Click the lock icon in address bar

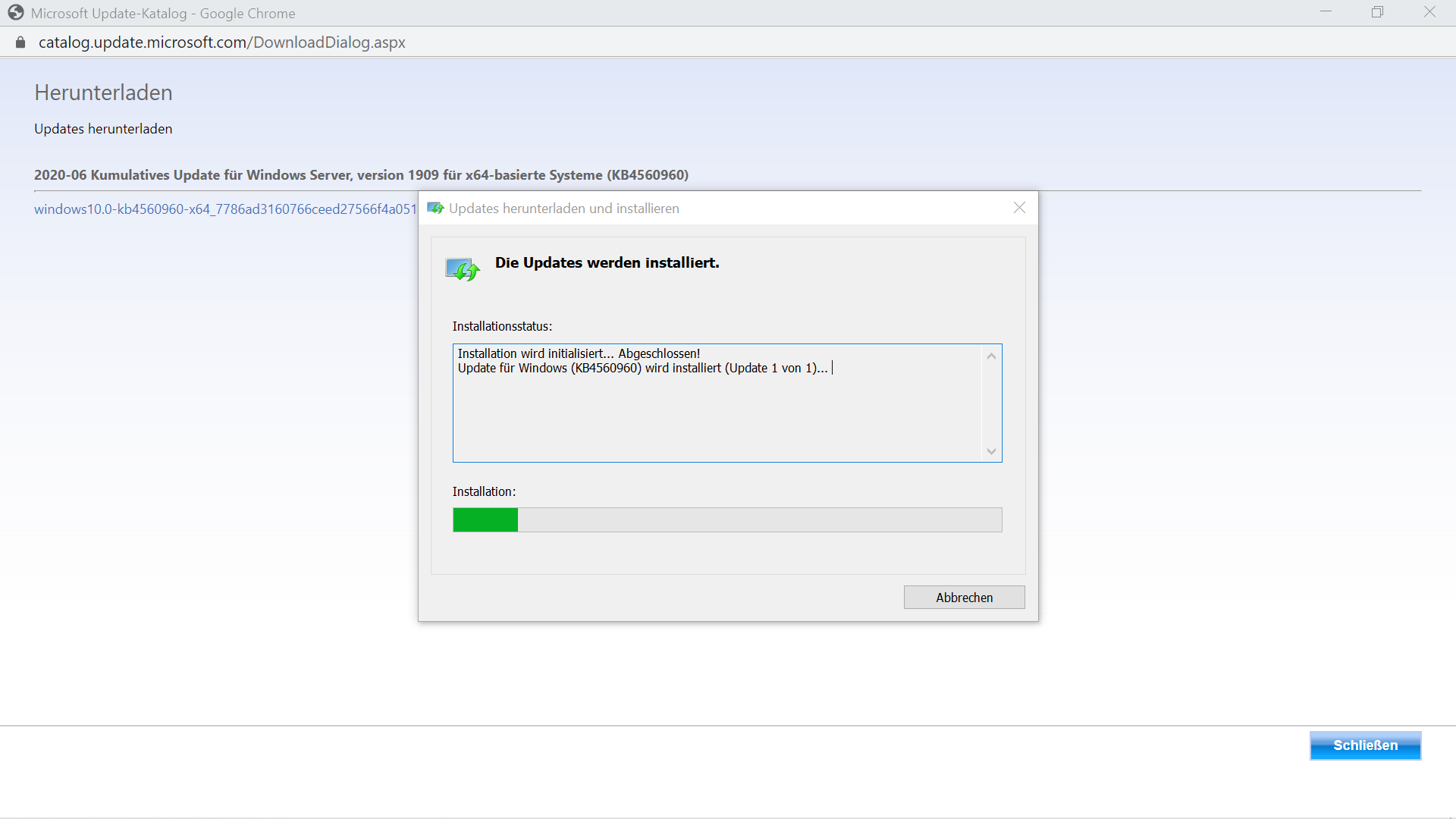point(20,42)
